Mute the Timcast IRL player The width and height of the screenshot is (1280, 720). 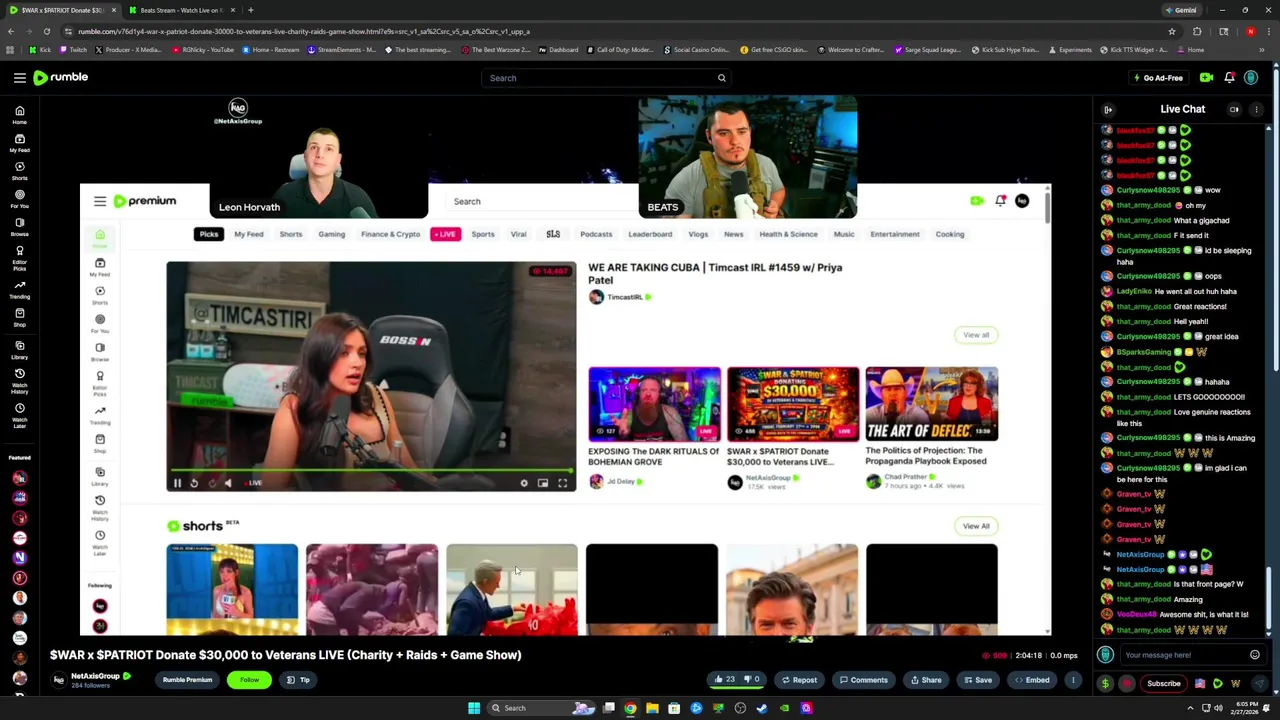pos(228,483)
